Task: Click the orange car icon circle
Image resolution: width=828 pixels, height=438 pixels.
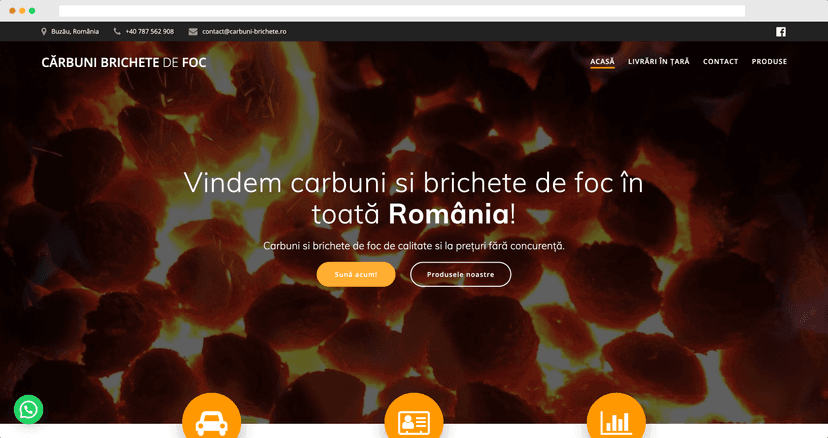Action: click(211, 417)
